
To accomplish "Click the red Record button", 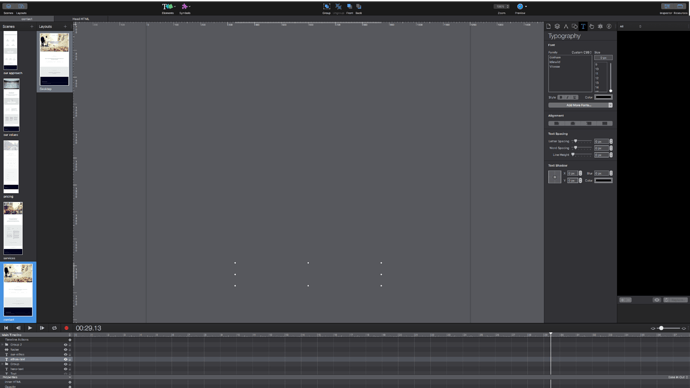I will [66, 328].
